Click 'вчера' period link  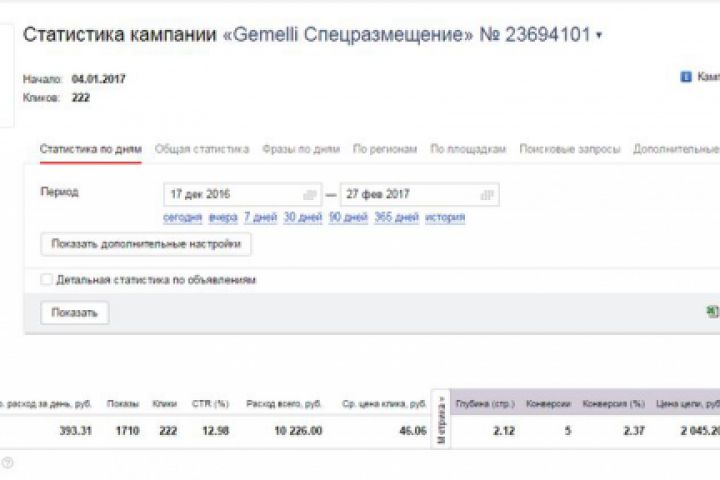(x=223, y=217)
